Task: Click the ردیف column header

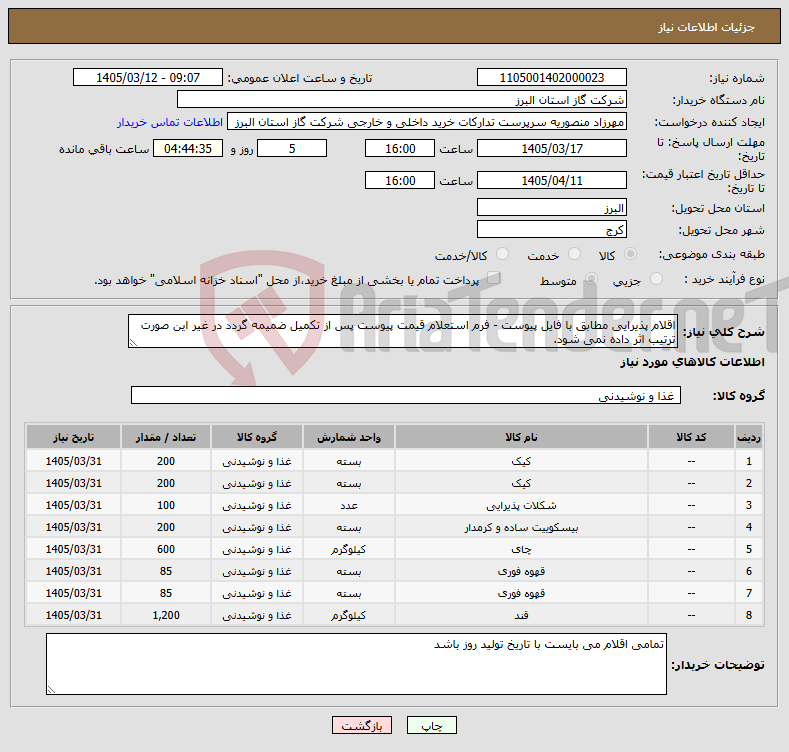Action: click(749, 437)
